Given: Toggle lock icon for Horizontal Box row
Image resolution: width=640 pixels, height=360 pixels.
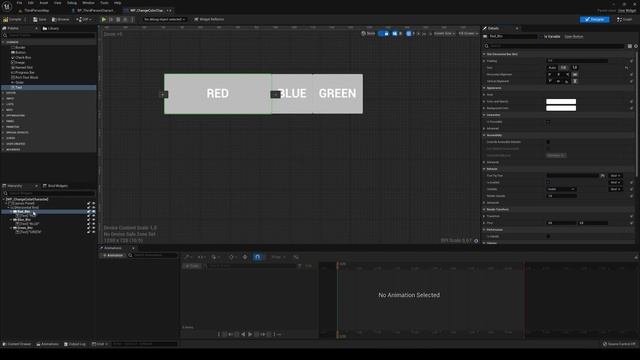Looking at the screenshot, I should (88, 207).
